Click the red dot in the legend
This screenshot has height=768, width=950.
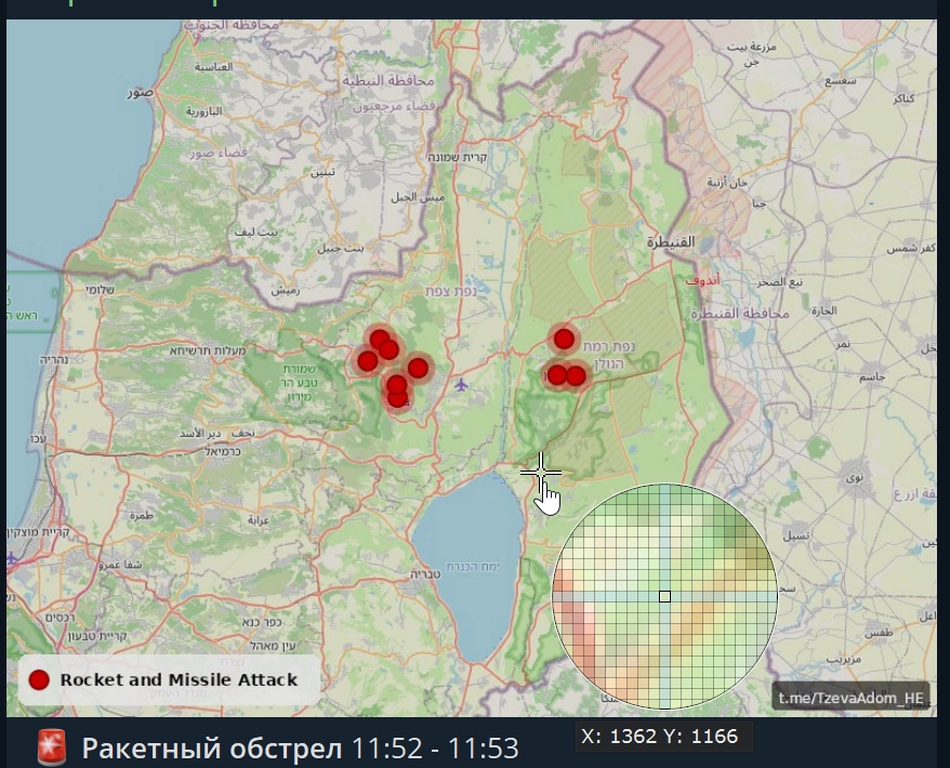point(39,680)
